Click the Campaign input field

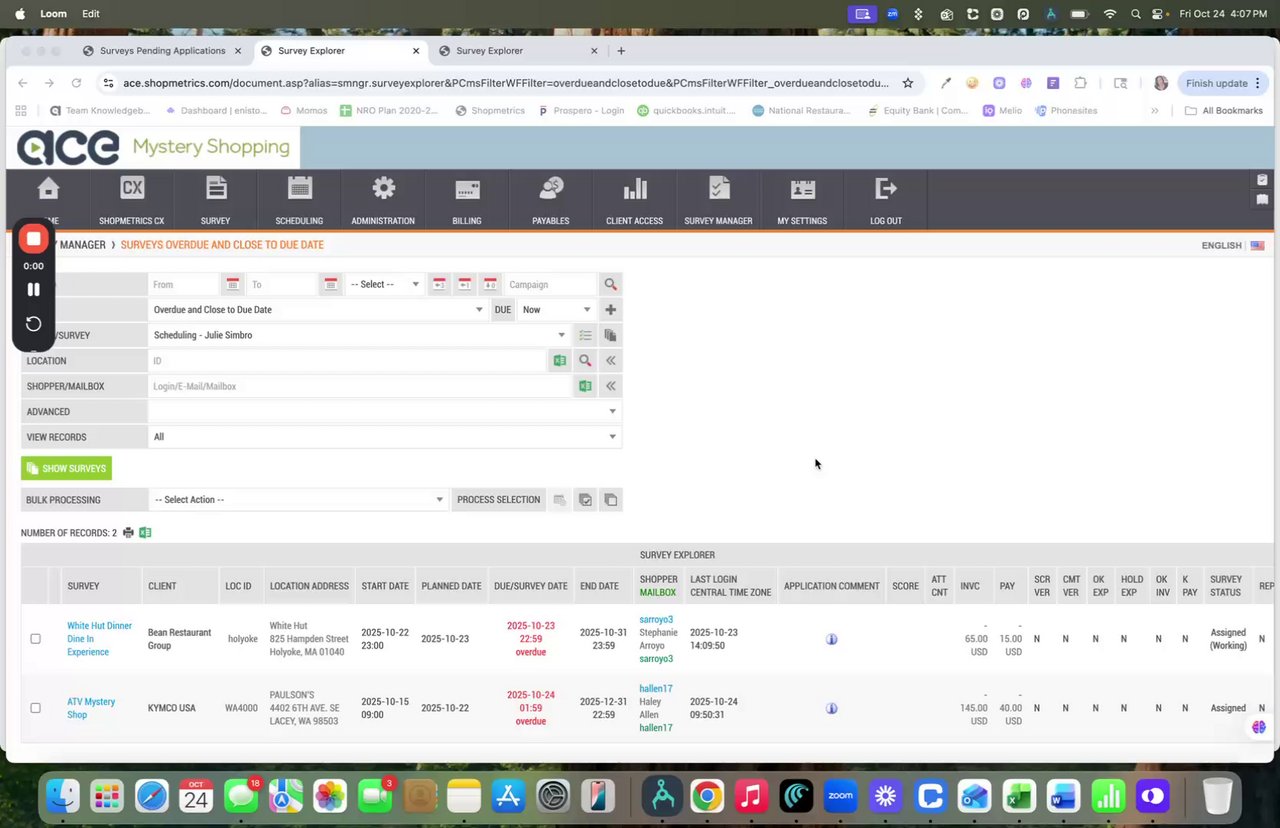pyautogui.click(x=550, y=285)
